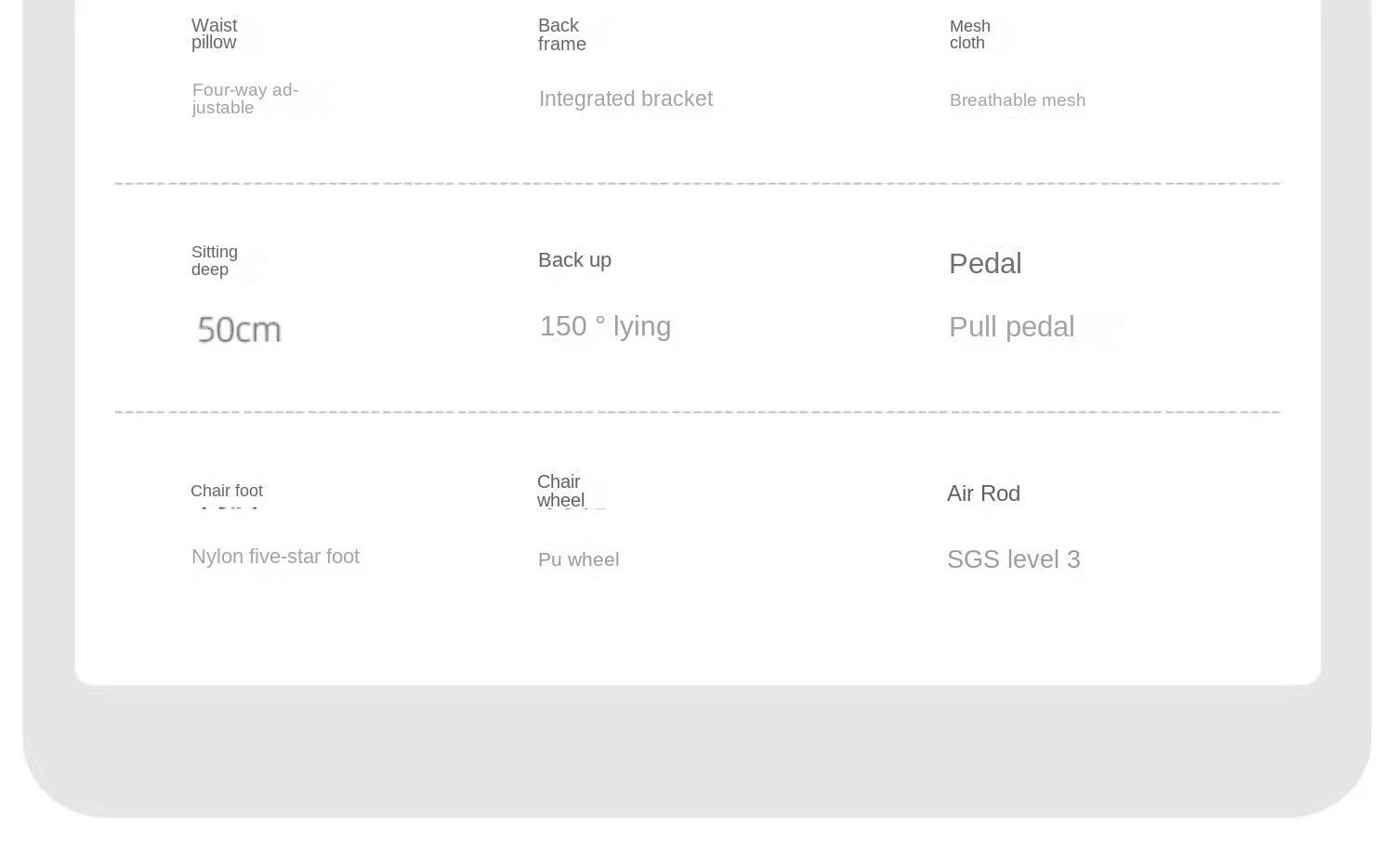Select the "150 ° lying" text
Image resolution: width=1394 pixels, height=868 pixels.
[x=605, y=326]
